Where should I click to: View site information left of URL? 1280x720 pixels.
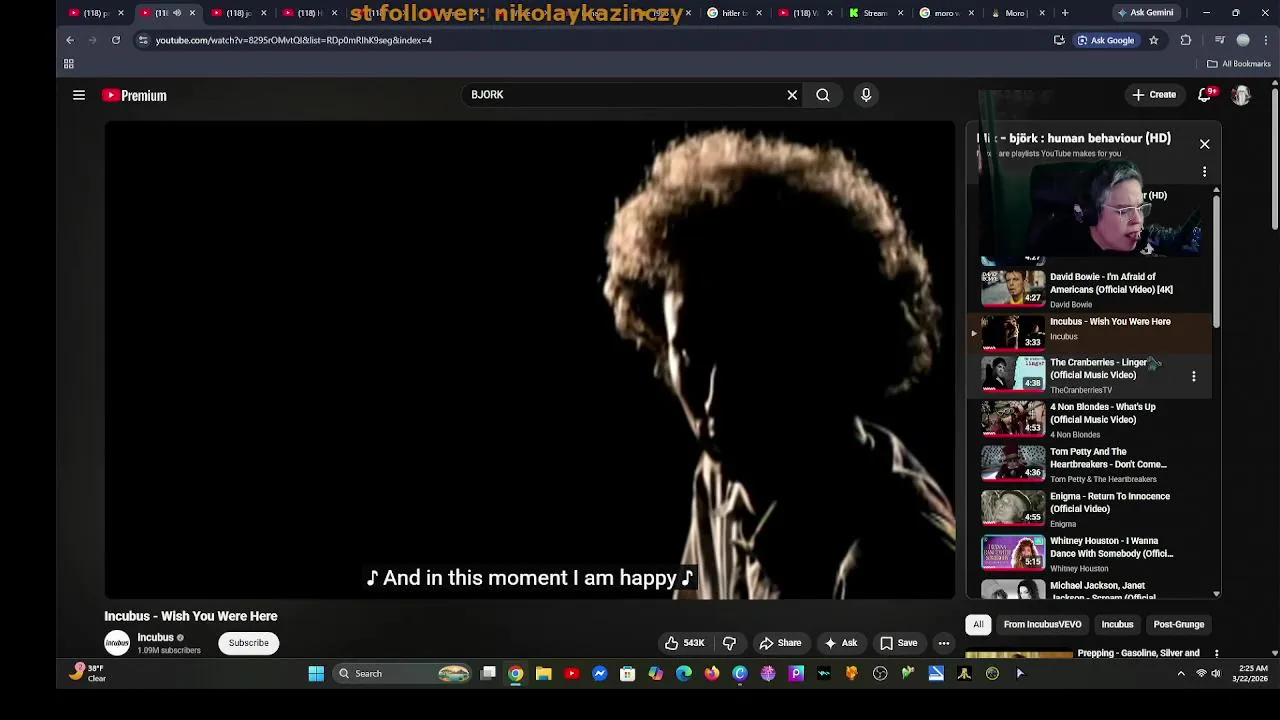[x=143, y=40]
